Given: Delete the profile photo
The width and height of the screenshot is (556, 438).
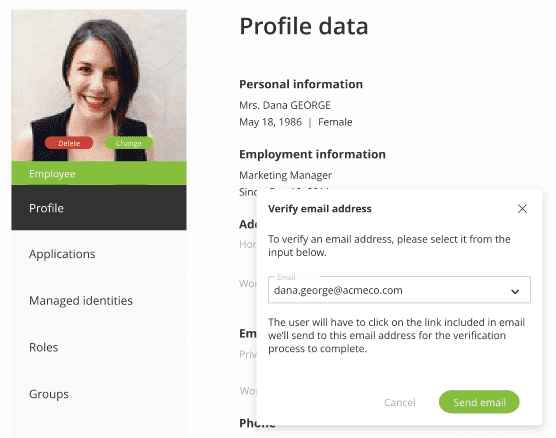Looking at the screenshot, I should click(x=69, y=143).
